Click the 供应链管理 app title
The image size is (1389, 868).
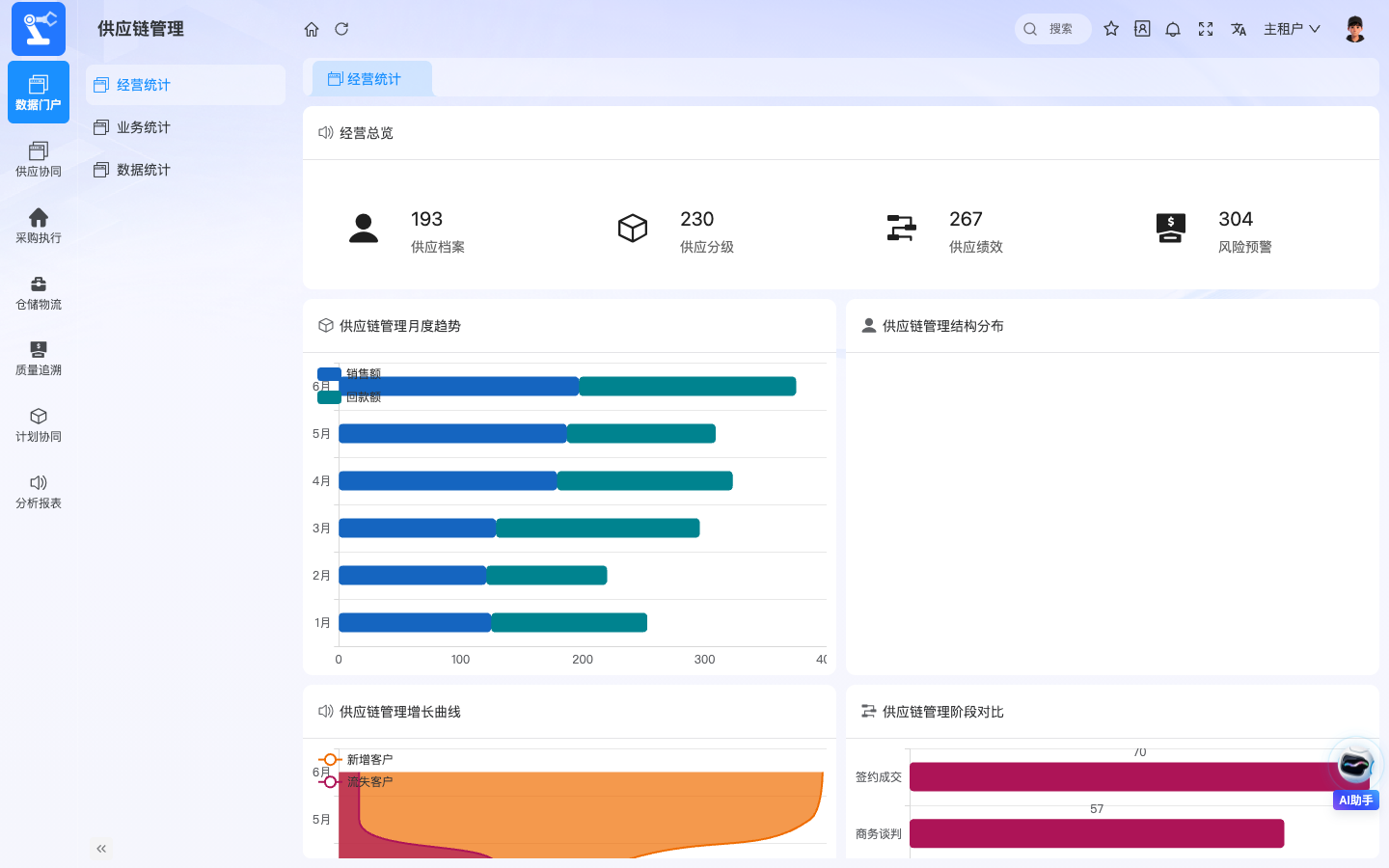[x=141, y=29]
